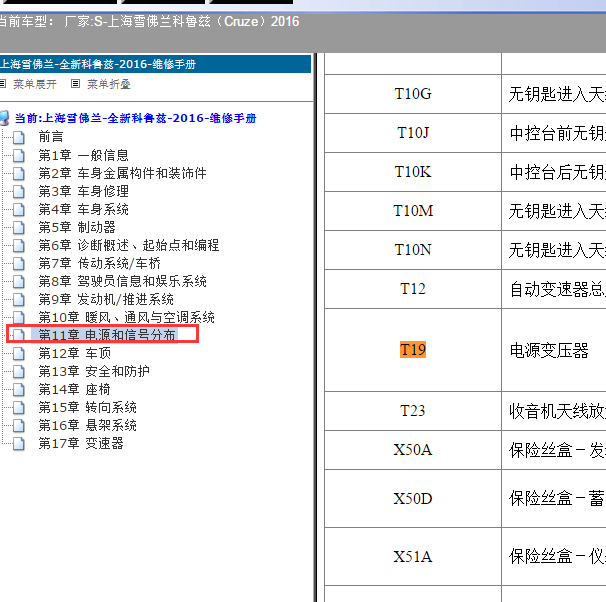
Task: Select chapter 第7章 传动系统/车桥
Action: click(99, 264)
